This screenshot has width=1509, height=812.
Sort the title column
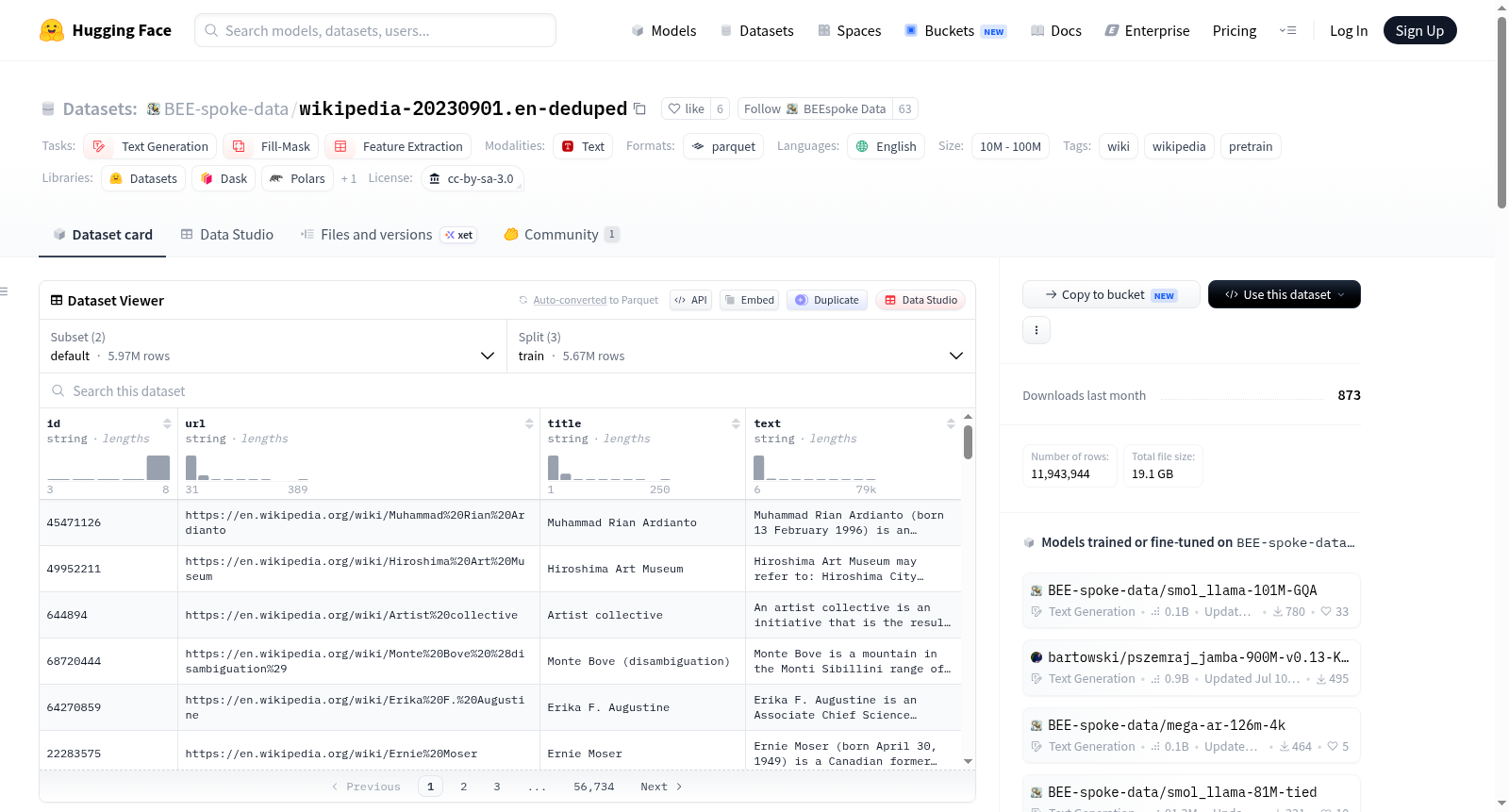click(x=736, y=423)
